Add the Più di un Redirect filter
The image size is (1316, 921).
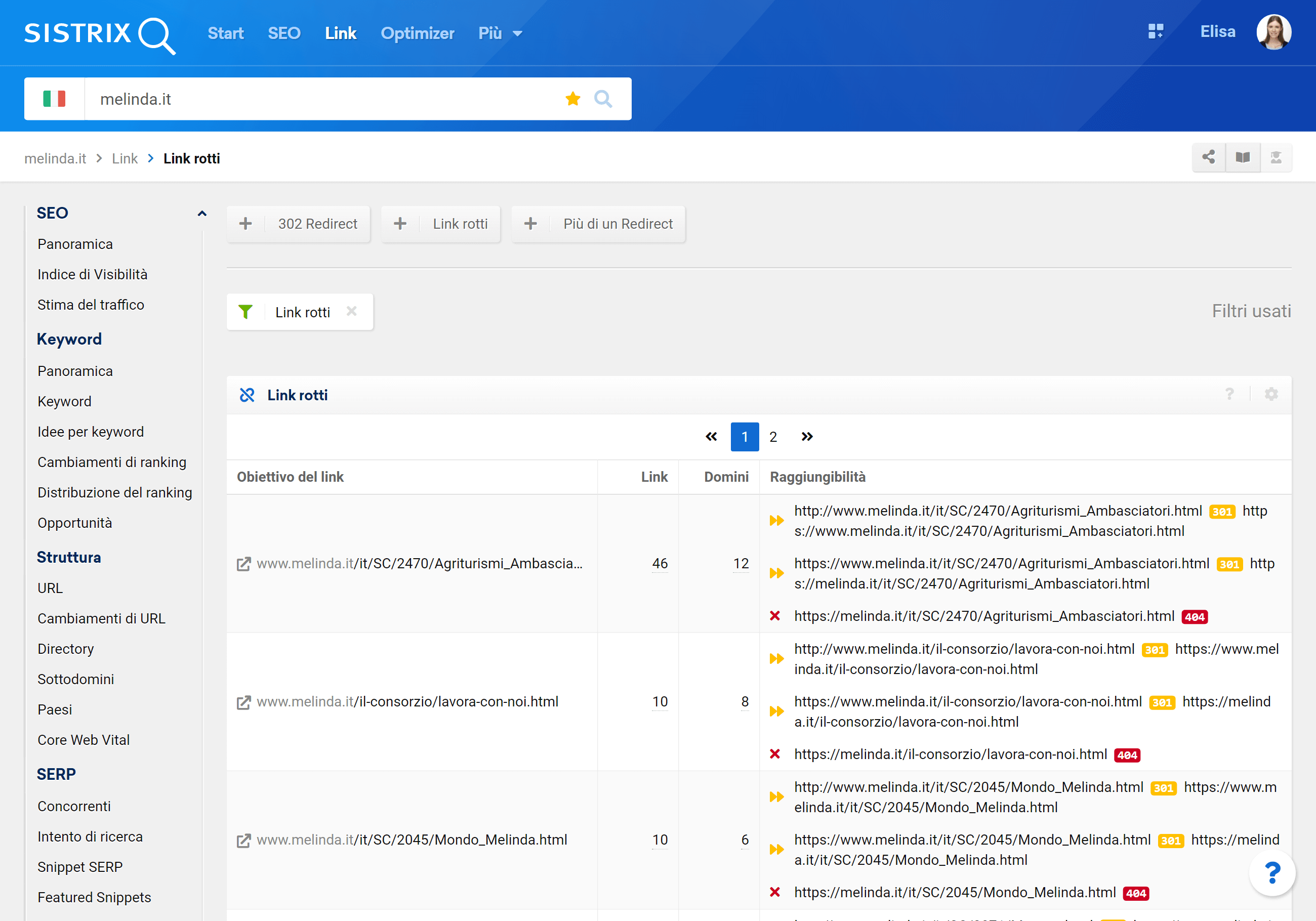coord(598,224)
